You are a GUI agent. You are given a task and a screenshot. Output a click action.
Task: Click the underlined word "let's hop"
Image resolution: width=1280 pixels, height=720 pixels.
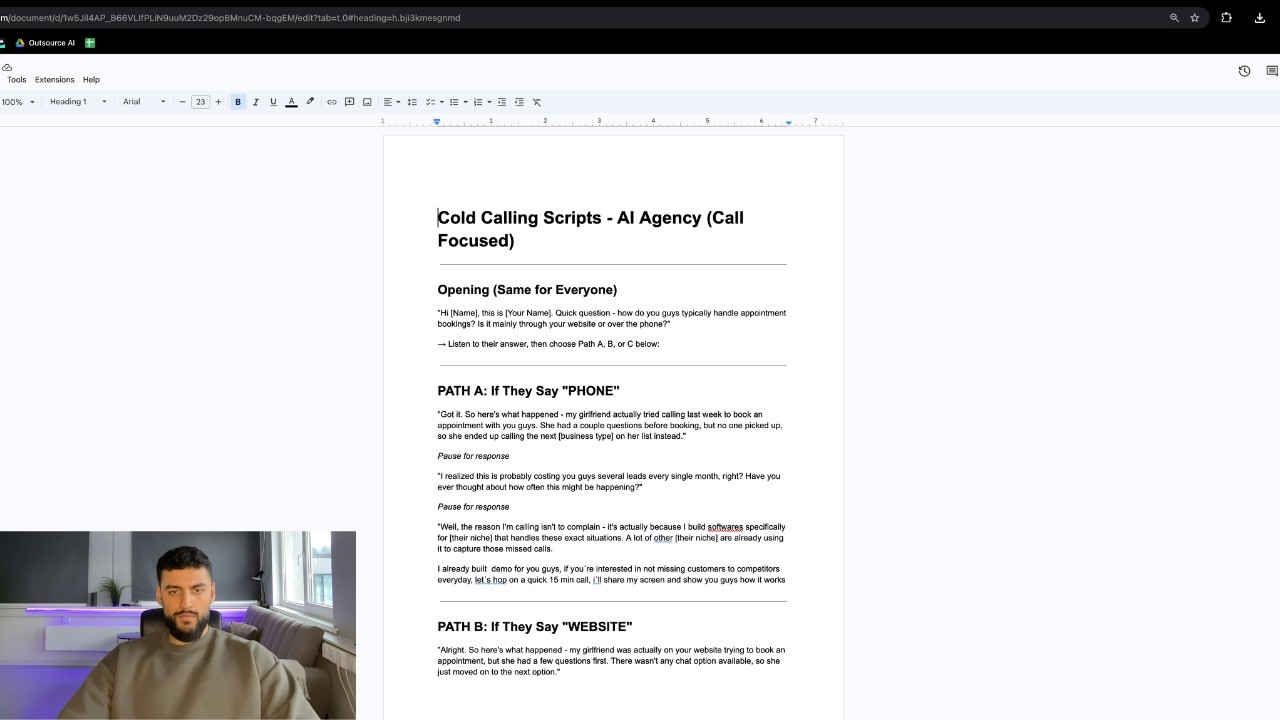[x=491, y=580]
